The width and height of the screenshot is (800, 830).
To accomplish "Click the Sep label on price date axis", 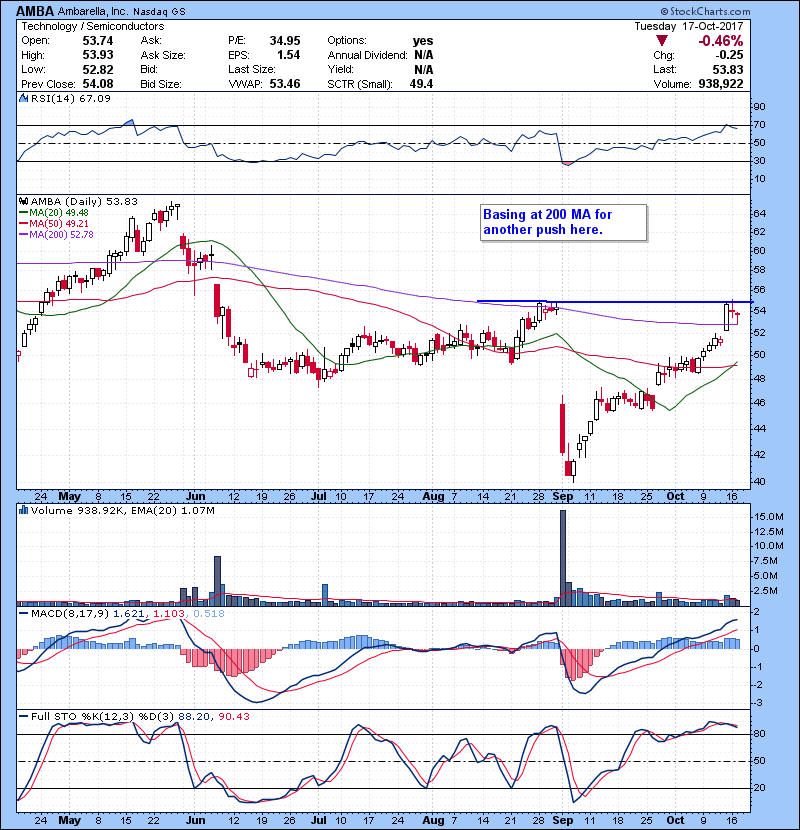I will coord(562,497).
